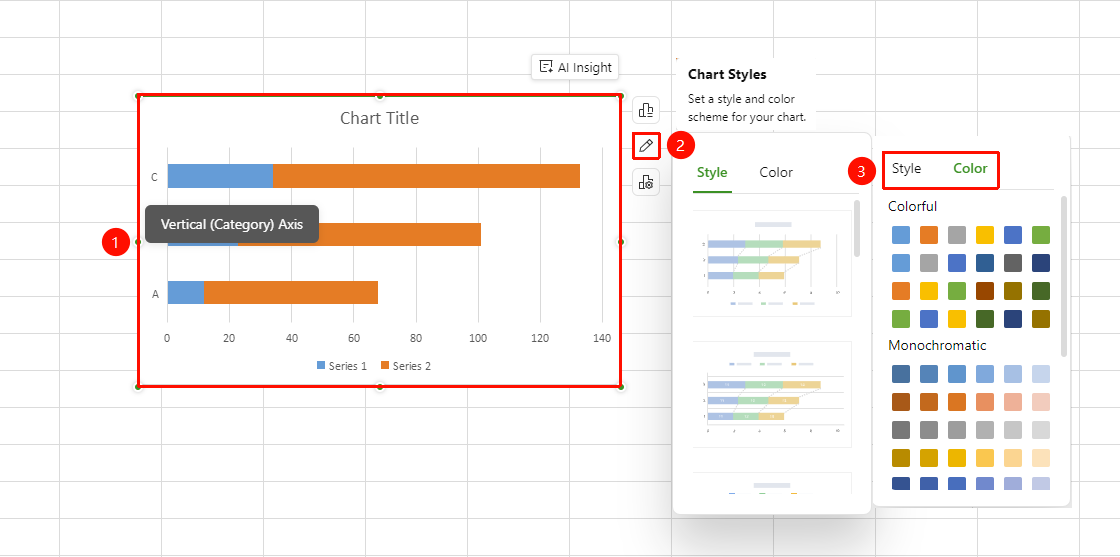
Task: Click the horizontal axis value 140
Action: click(x=602, y=338)
